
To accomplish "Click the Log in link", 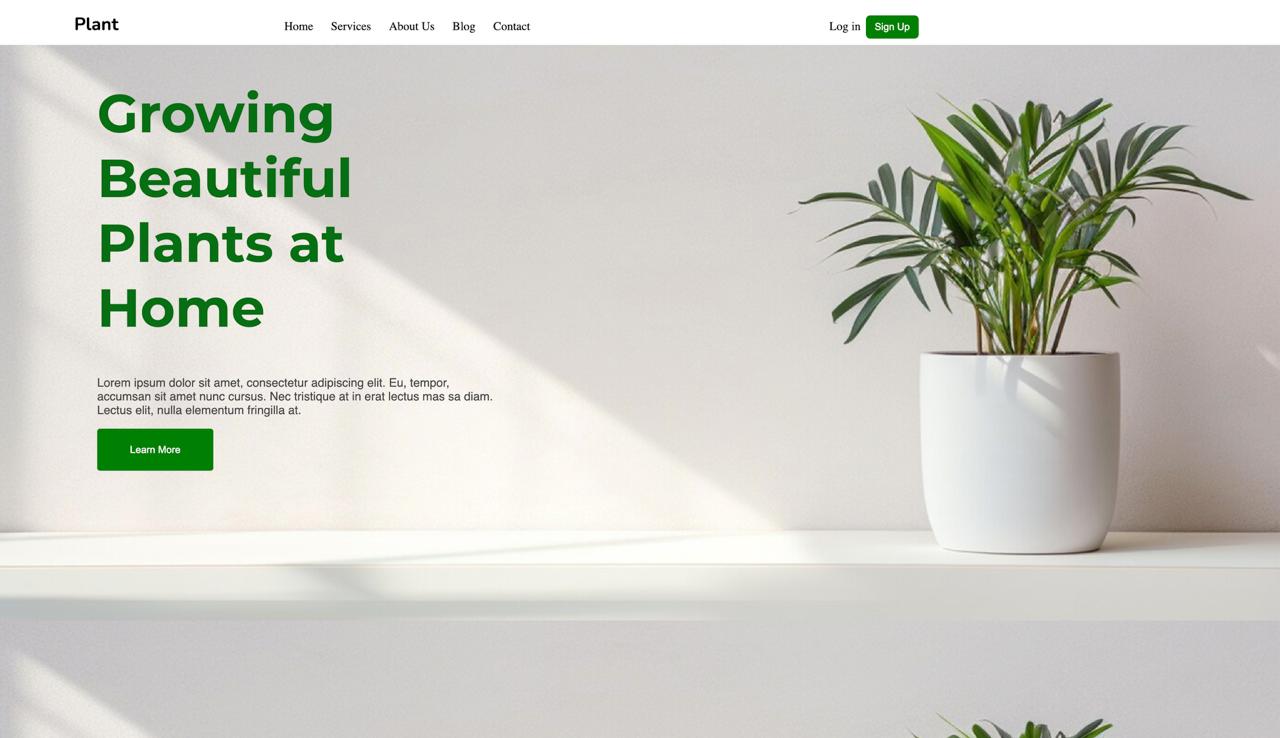I will [x=844, y=26].
